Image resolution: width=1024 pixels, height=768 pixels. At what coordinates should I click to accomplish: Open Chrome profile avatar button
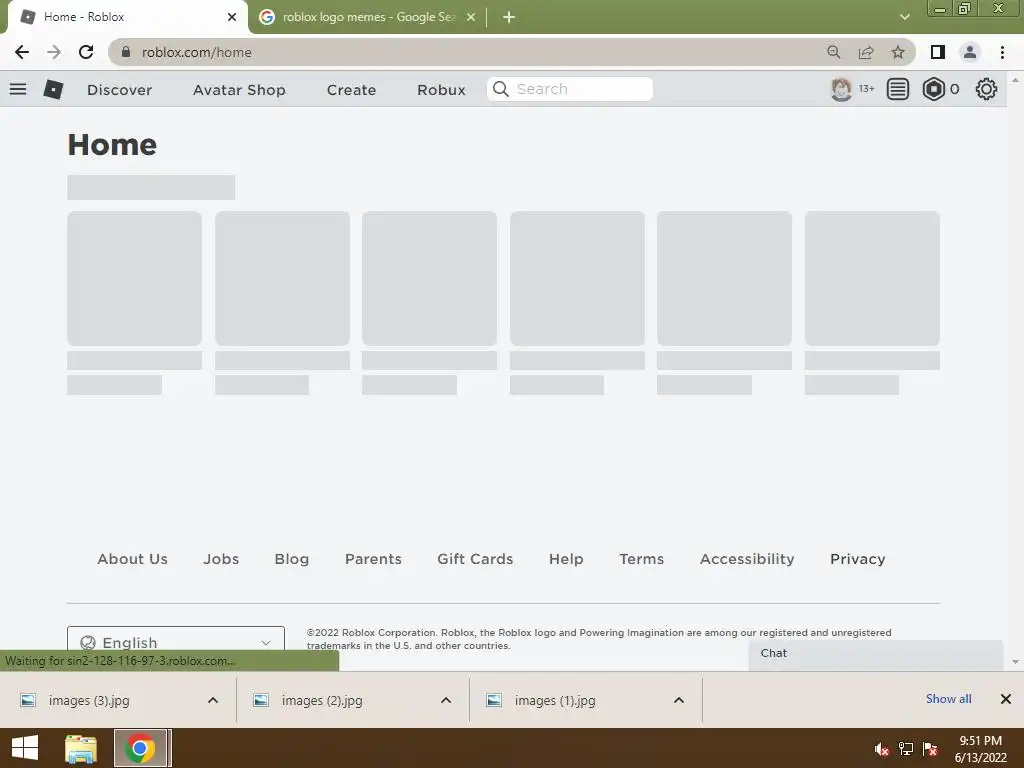pos(970,52)
